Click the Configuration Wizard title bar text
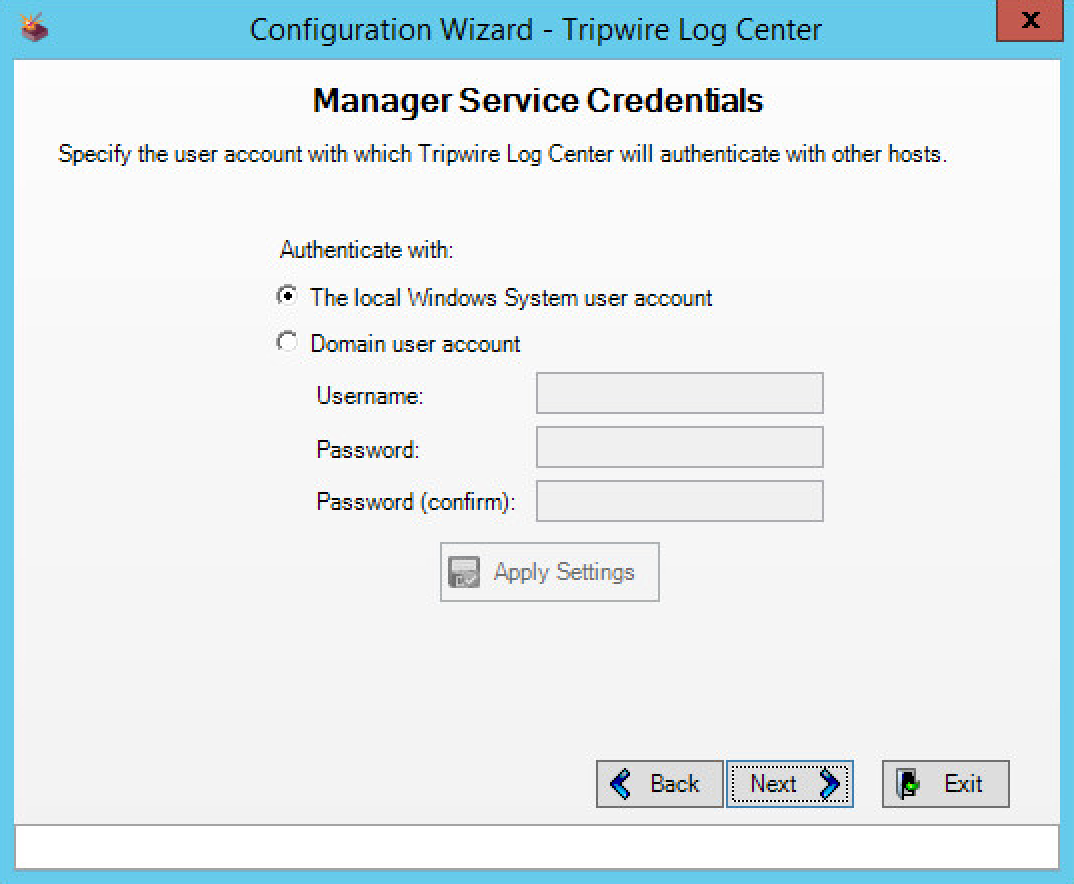The height and width of the screenshot is (884, 1074). tap(535, 30)
